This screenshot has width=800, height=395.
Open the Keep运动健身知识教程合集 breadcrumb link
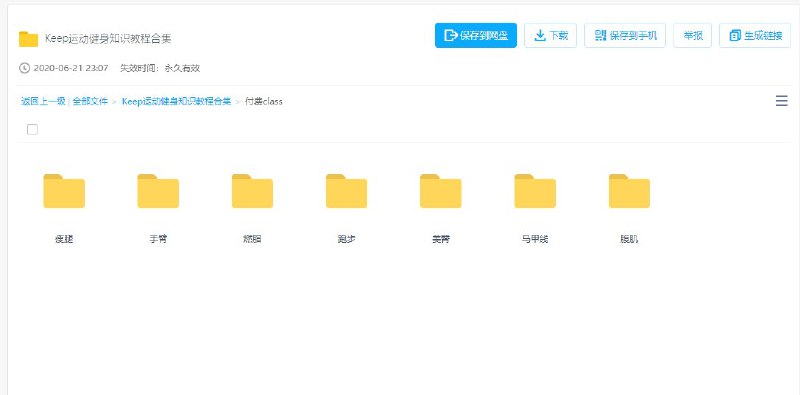click(x=176, y=101)
